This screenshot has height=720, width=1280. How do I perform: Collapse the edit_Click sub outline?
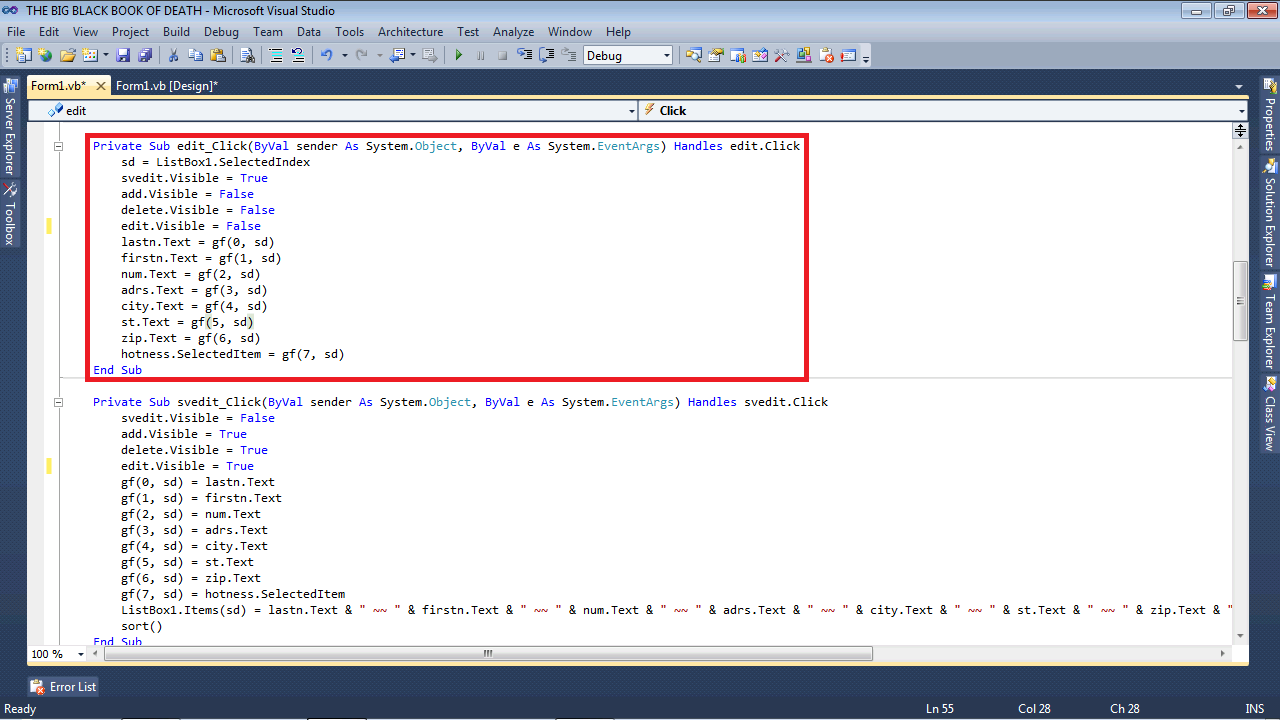pos(57,146)
